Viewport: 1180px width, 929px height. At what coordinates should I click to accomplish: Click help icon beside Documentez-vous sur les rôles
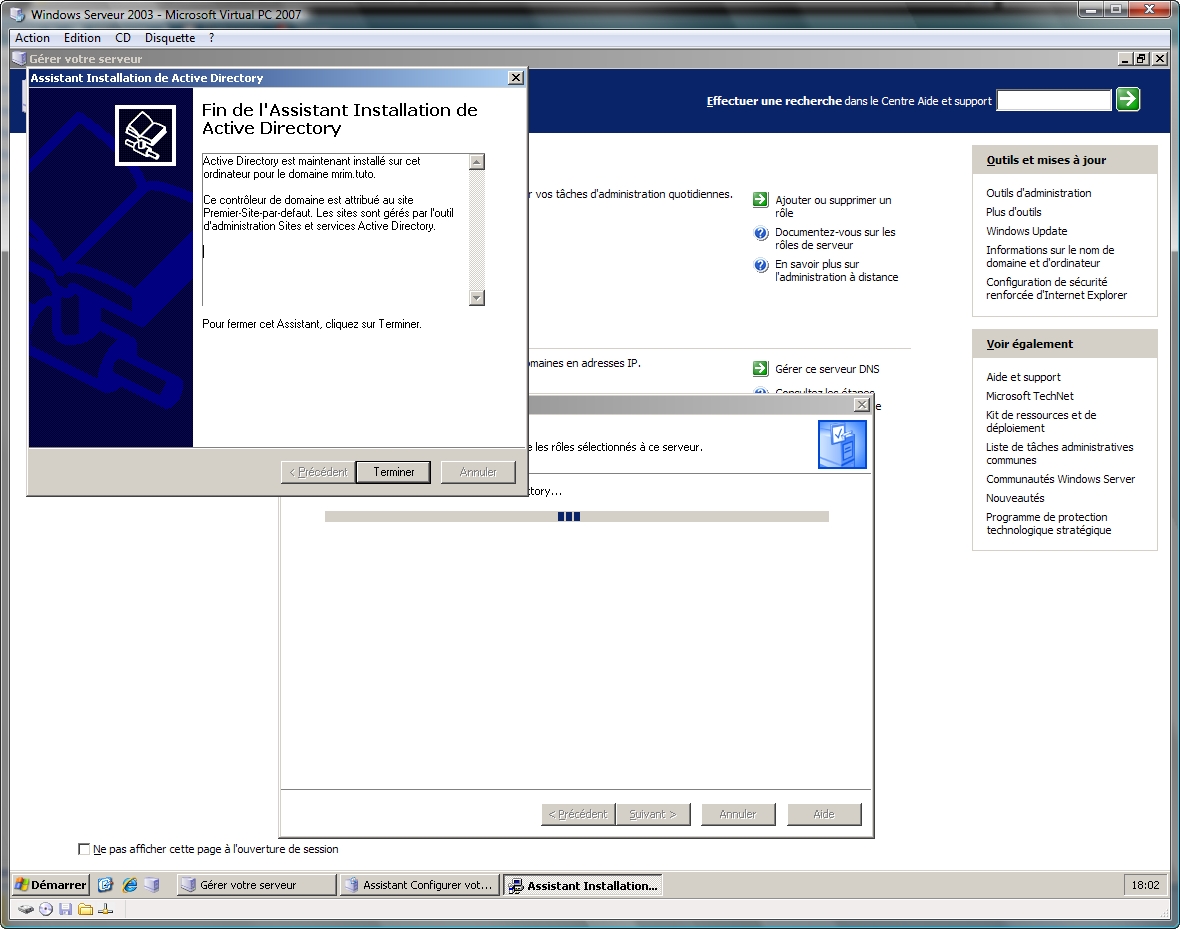point(760,233)
